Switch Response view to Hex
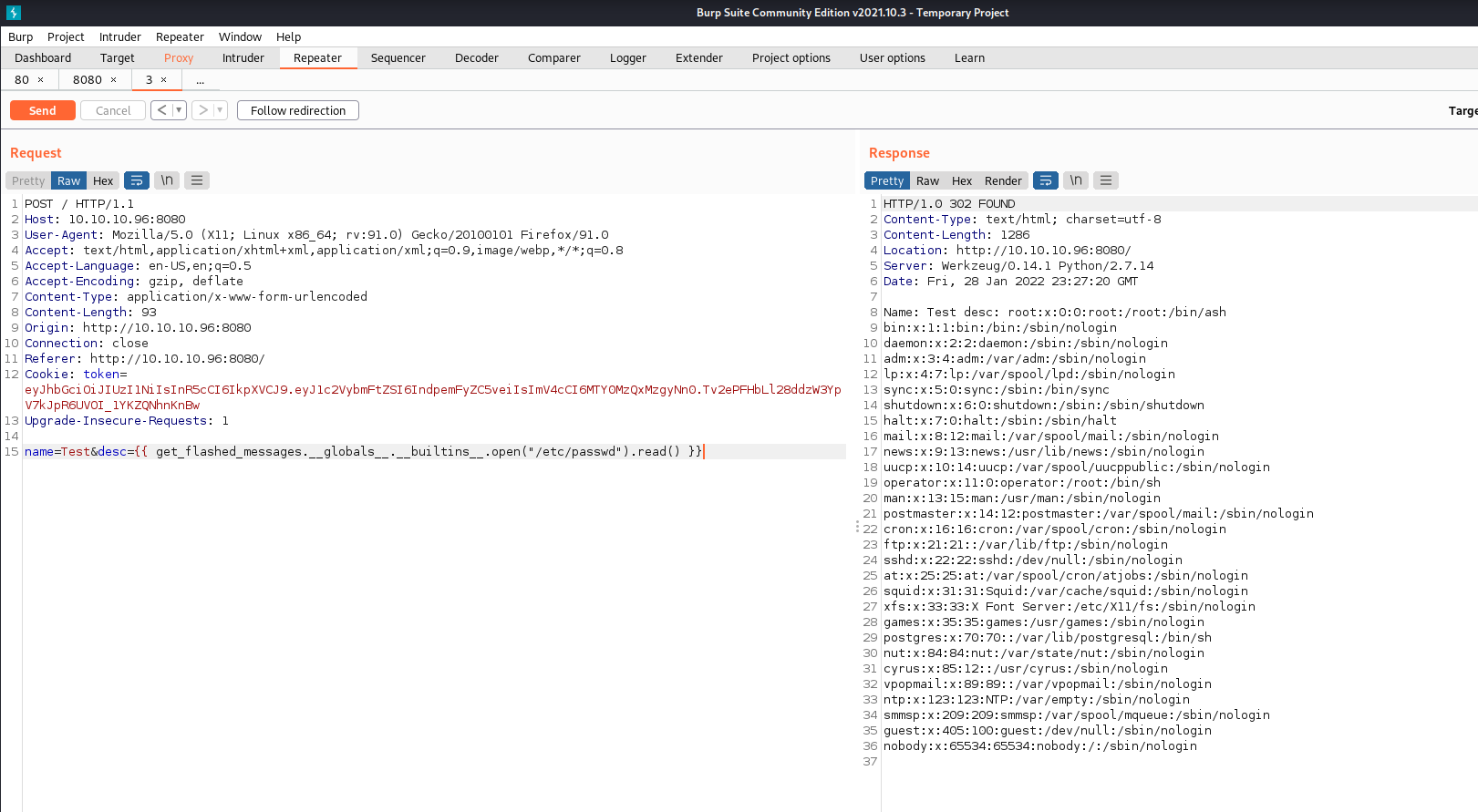Screen dimensions: 1478x812 [x=962, y=180]
